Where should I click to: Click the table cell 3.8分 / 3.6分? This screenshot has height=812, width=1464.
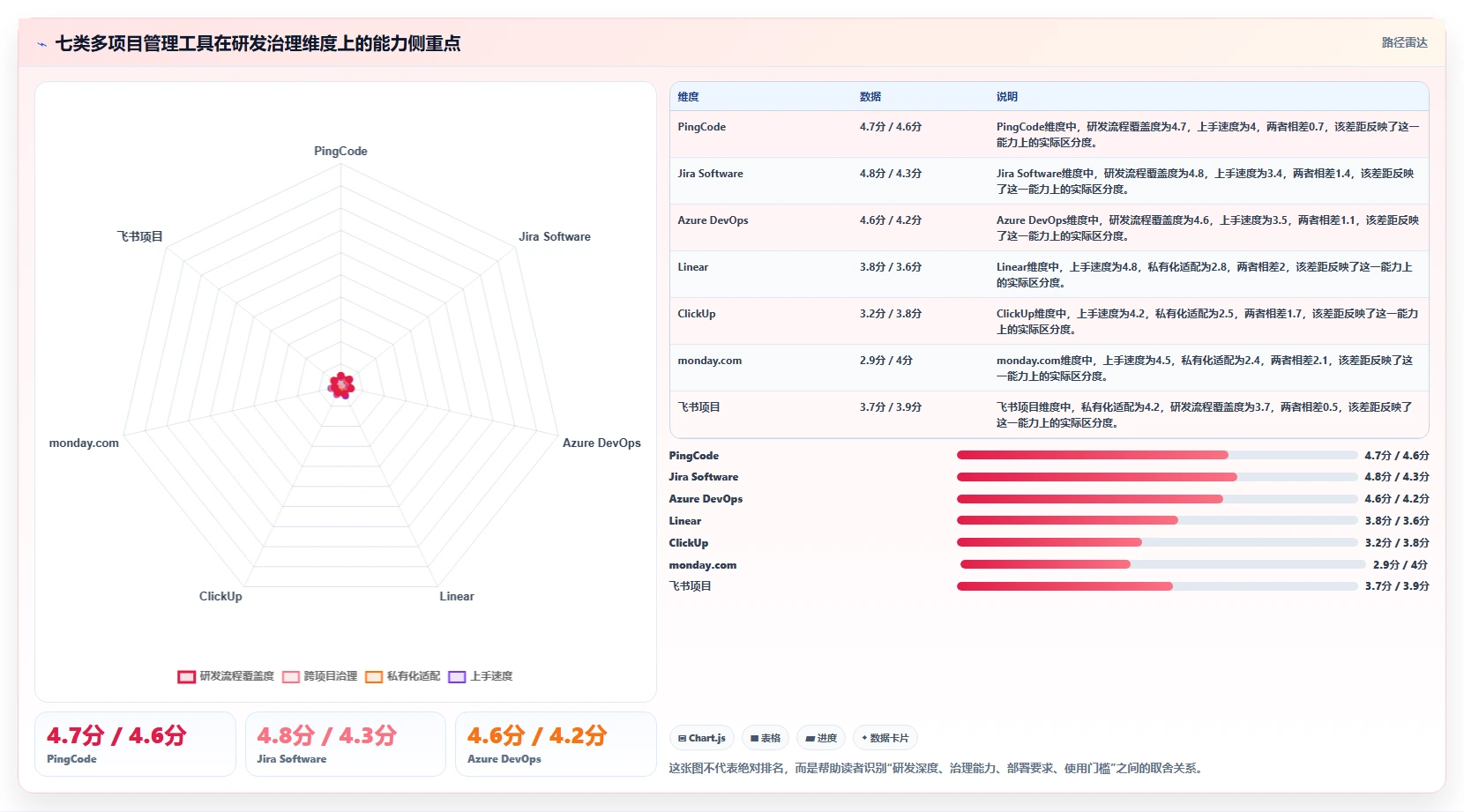coord(891,267)
